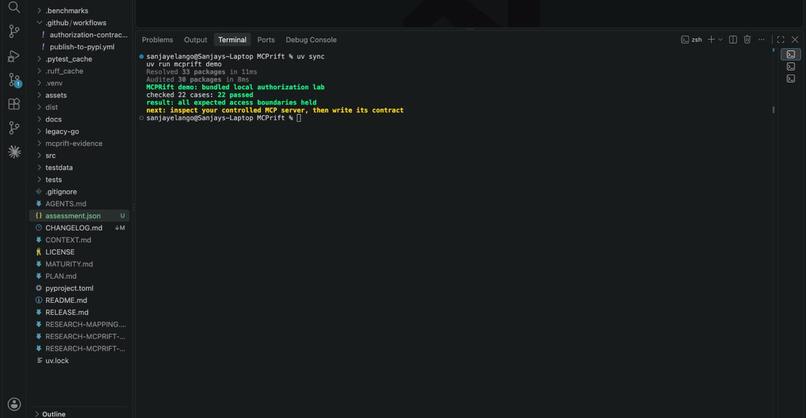Click terminal line 'checked 22 cases: 22 passed'

[199, 95]
